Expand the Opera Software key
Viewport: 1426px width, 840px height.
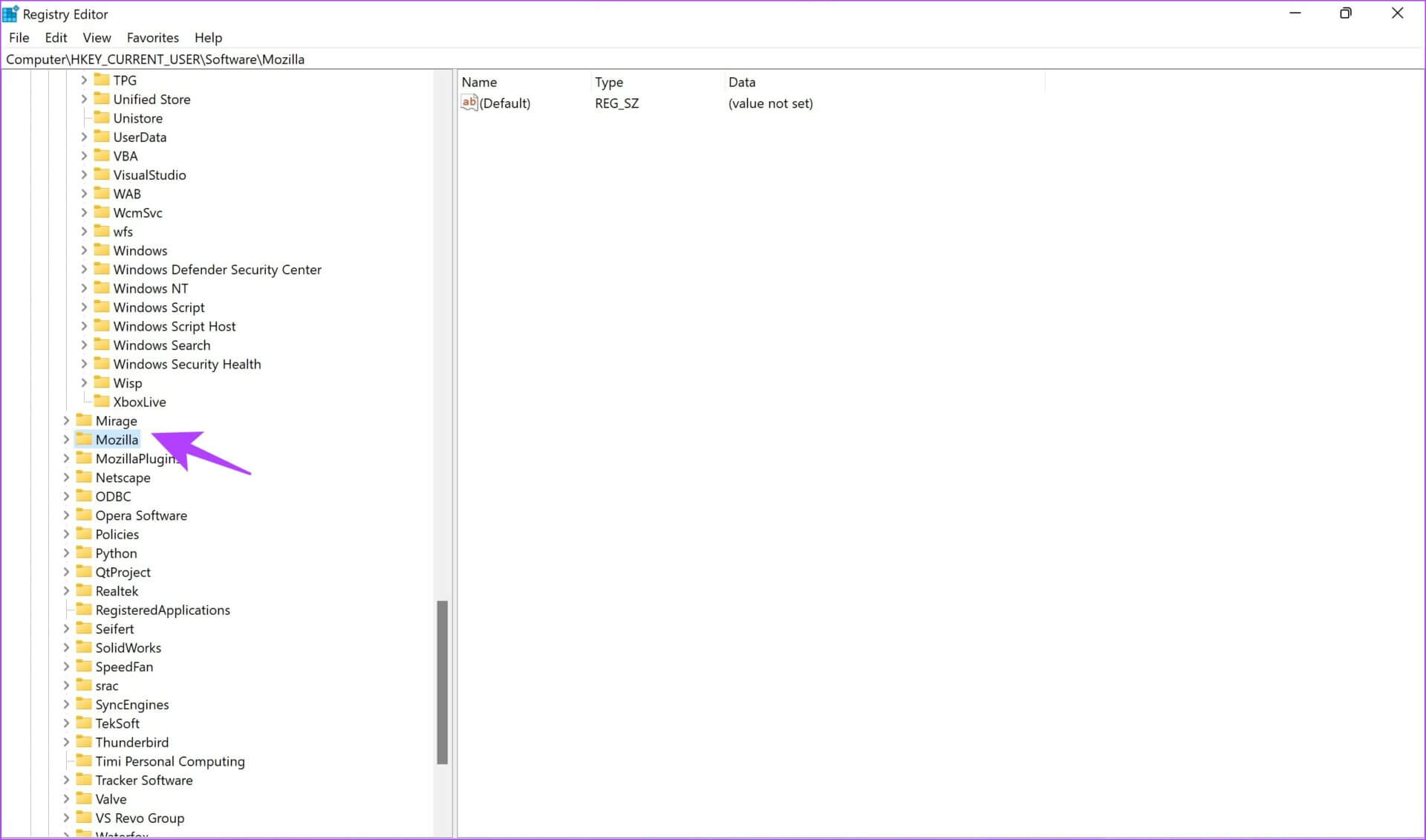66,515
